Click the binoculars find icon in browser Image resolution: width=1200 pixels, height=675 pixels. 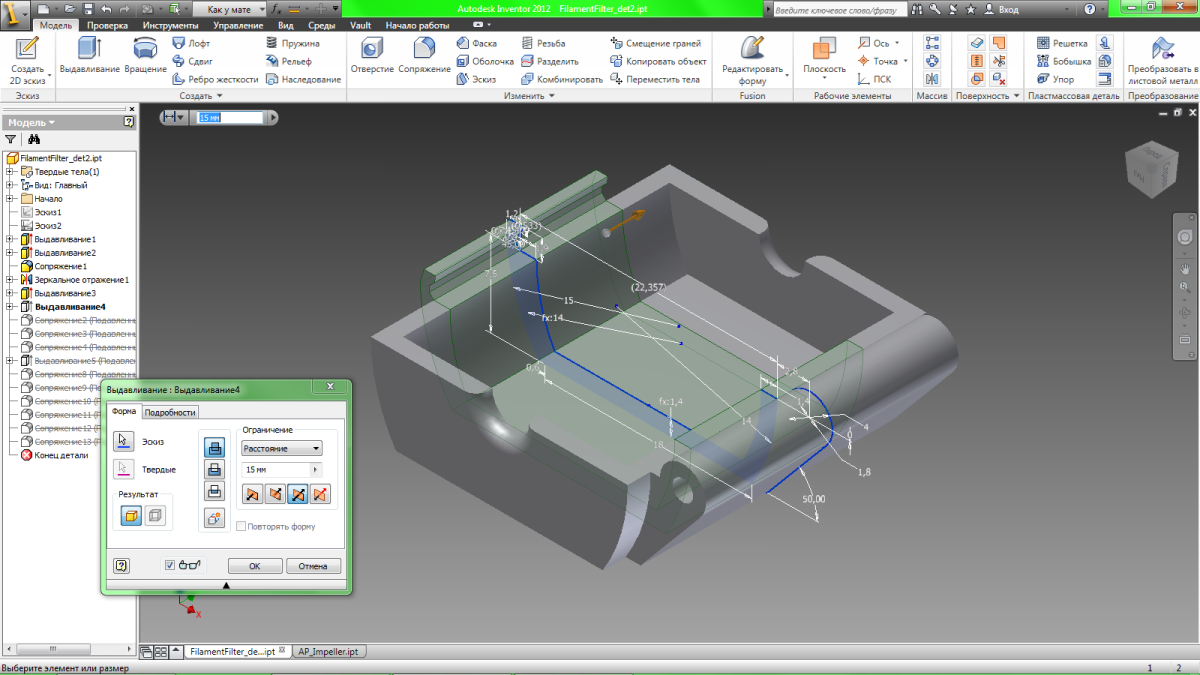(x=33, y=140)
